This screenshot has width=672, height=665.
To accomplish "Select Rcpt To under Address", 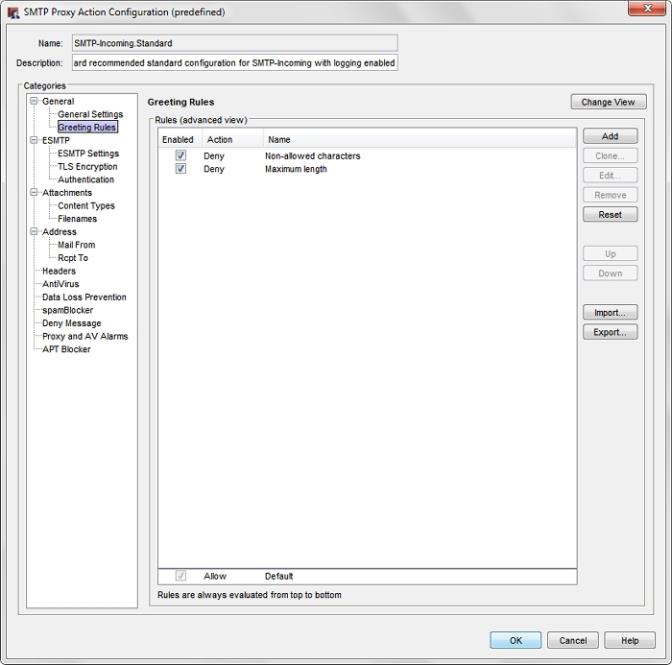I will [x=73, y=258].
